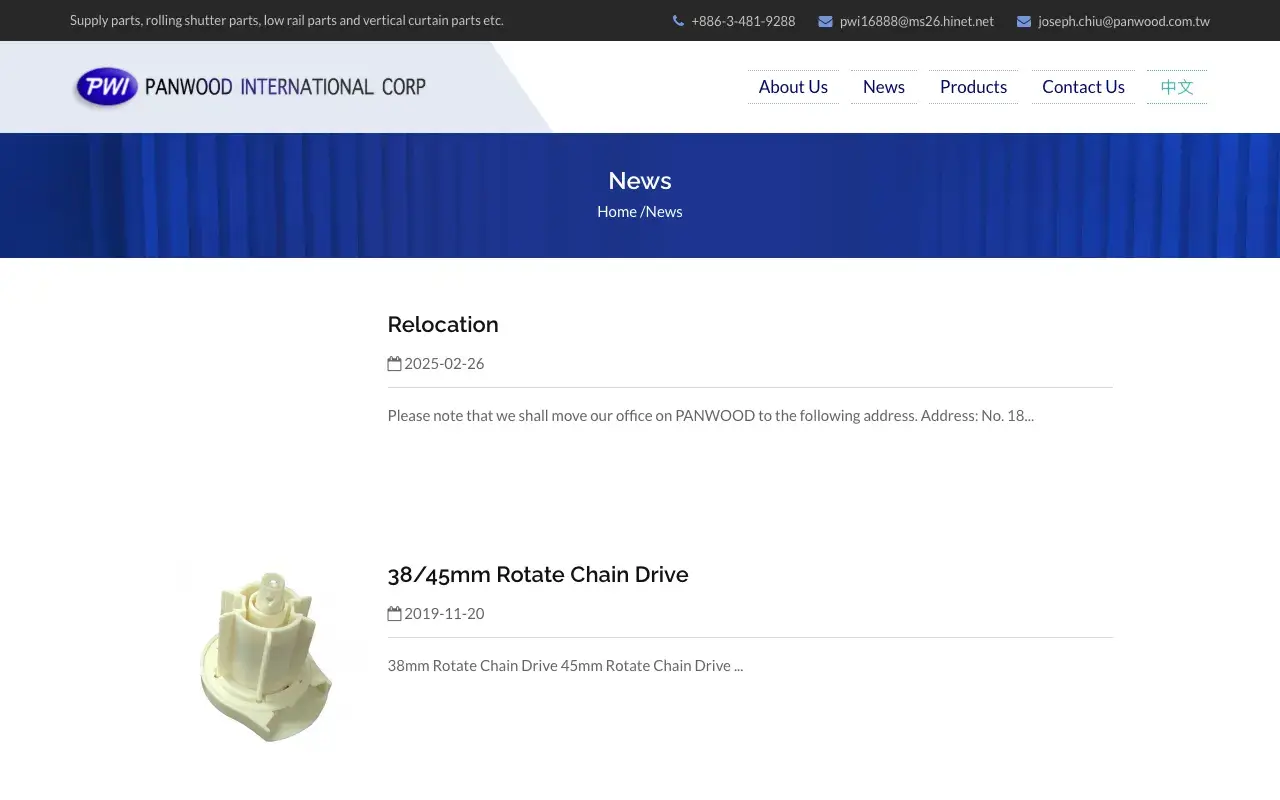Click the 'Supply parts, rolling shutter parts' tagline
Viewport: 1280px width, 800px height.
pos(287,21)
